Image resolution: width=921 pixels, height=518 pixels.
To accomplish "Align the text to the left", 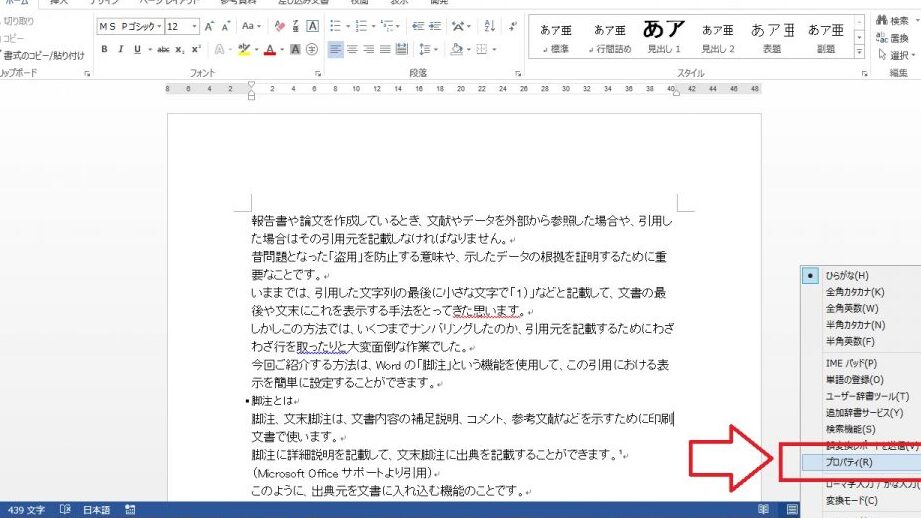I will point(335,49).
